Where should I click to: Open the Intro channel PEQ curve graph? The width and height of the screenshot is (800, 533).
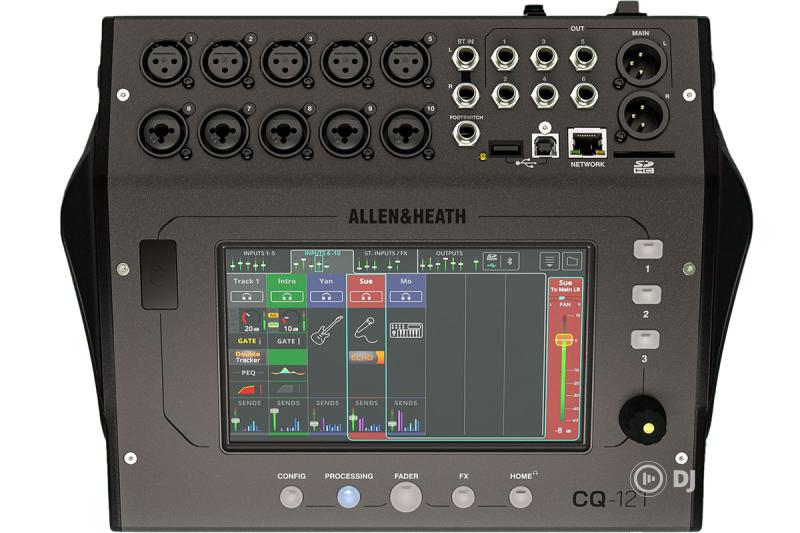(x=287, y=373)
